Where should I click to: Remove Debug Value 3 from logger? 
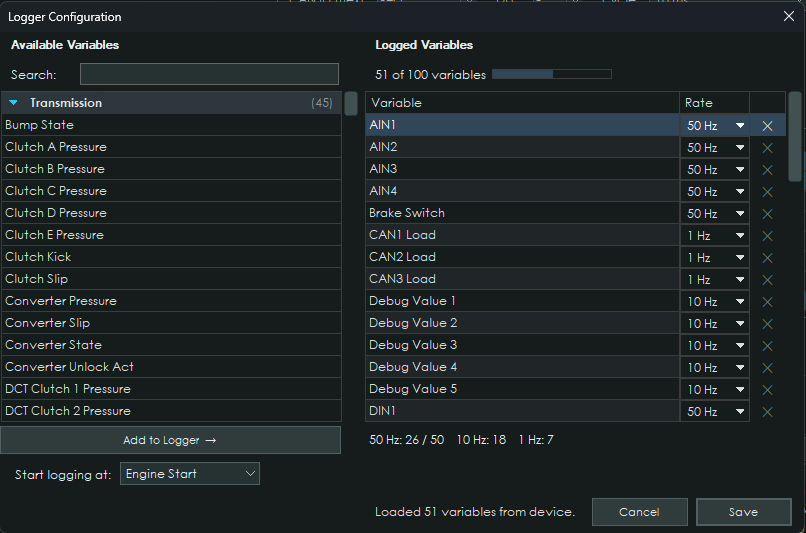767,345
